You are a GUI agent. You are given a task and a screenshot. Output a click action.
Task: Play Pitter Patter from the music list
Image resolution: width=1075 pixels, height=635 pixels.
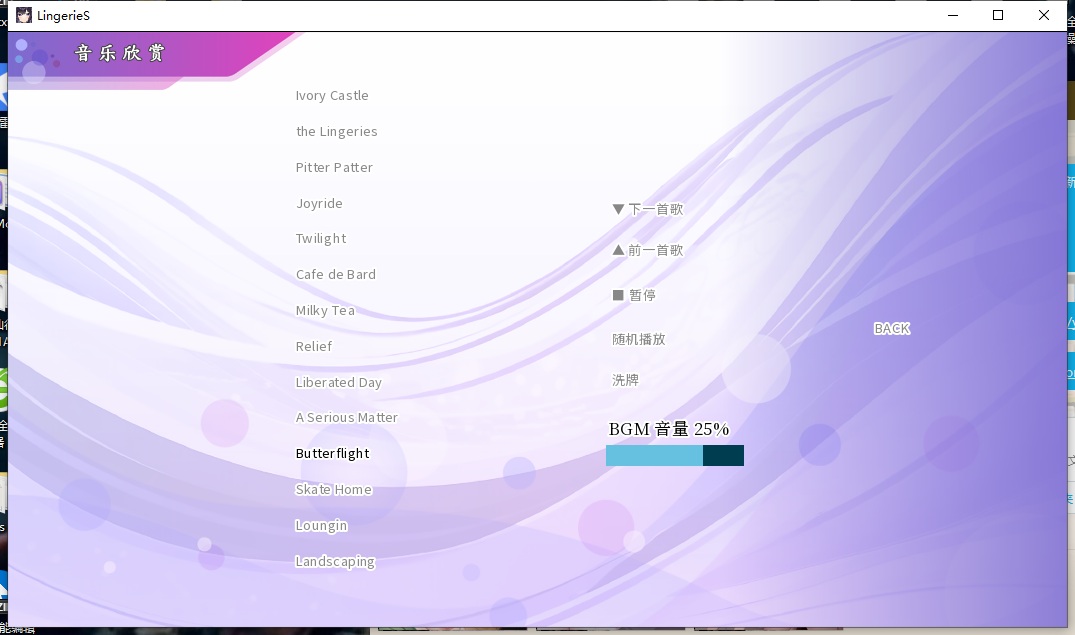[x=333, y=167]
